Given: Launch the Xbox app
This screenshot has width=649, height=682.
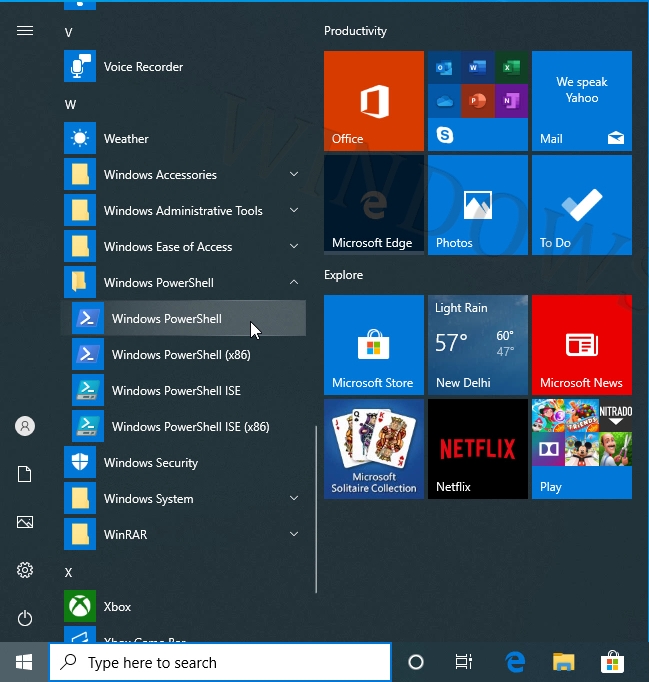Looking at the screenshot, I should click(x=185, y=606).
